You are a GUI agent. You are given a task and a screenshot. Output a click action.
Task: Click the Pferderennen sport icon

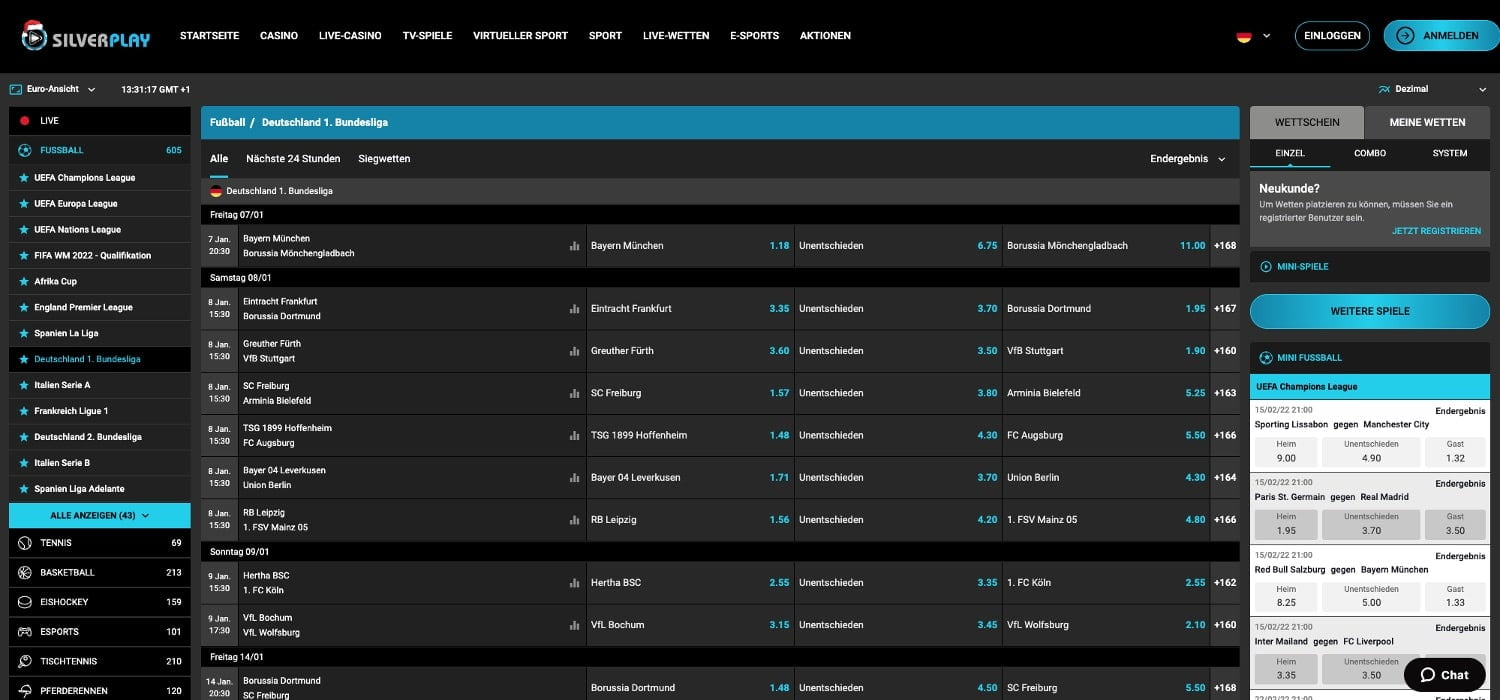[x=25, y=691]
